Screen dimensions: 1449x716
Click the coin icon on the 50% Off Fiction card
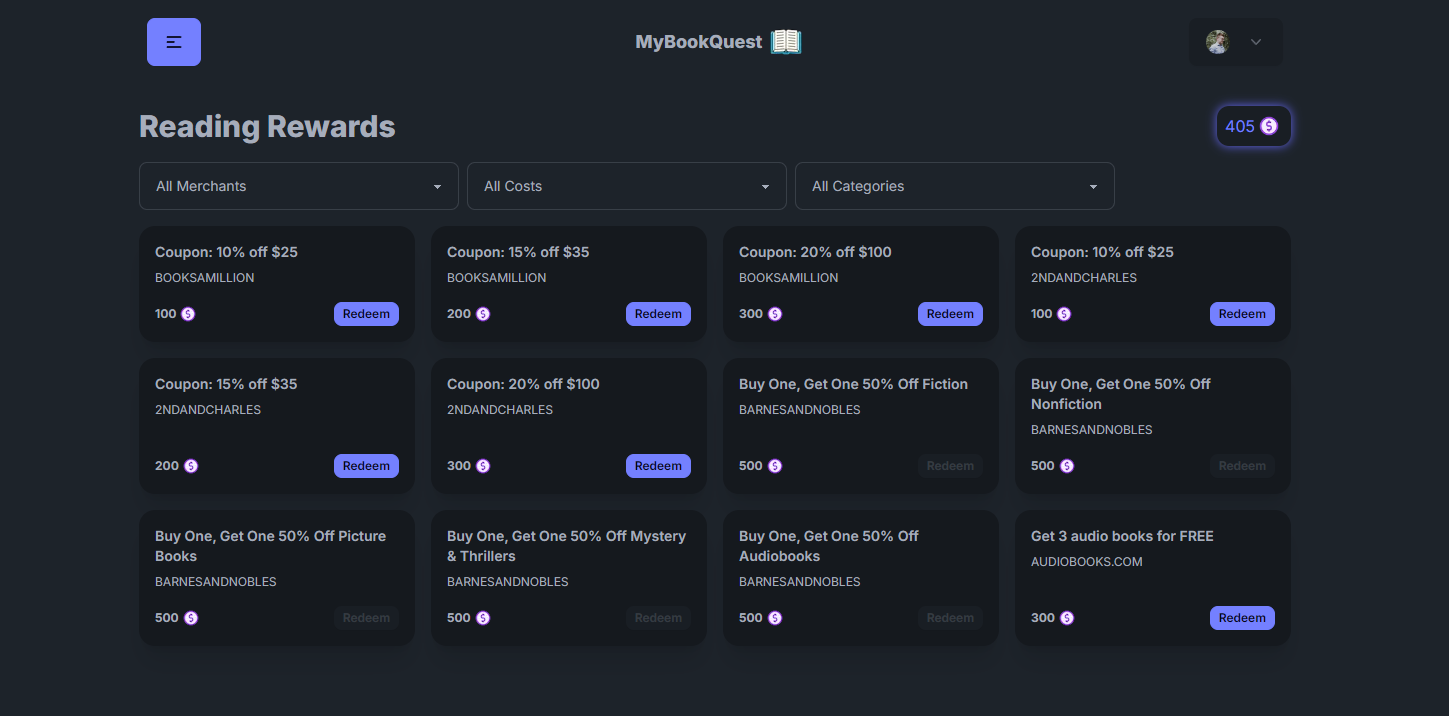coord(775,465)
